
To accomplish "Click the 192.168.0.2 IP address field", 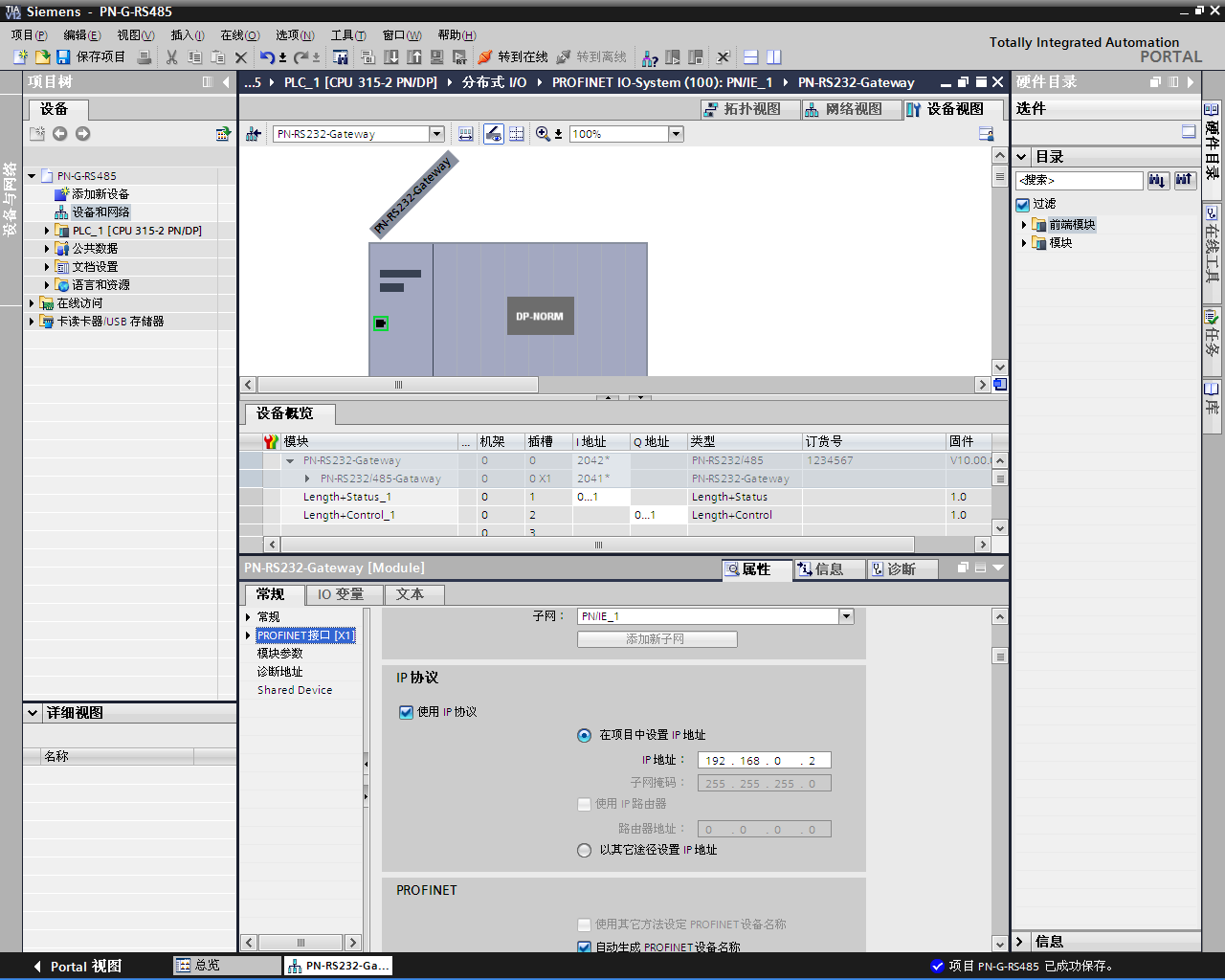I will [765, 761].
